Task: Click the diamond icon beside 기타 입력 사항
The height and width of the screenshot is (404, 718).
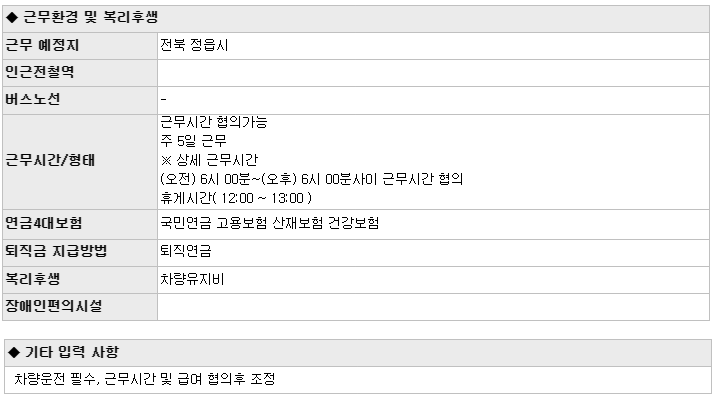Action: pos(14,352)
